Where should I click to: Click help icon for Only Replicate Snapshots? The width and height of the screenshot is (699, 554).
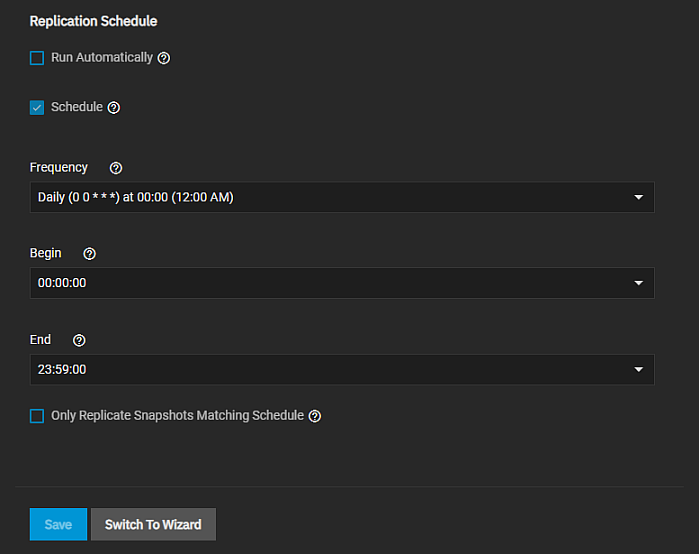pyautogui.click(x=315, y=416)
